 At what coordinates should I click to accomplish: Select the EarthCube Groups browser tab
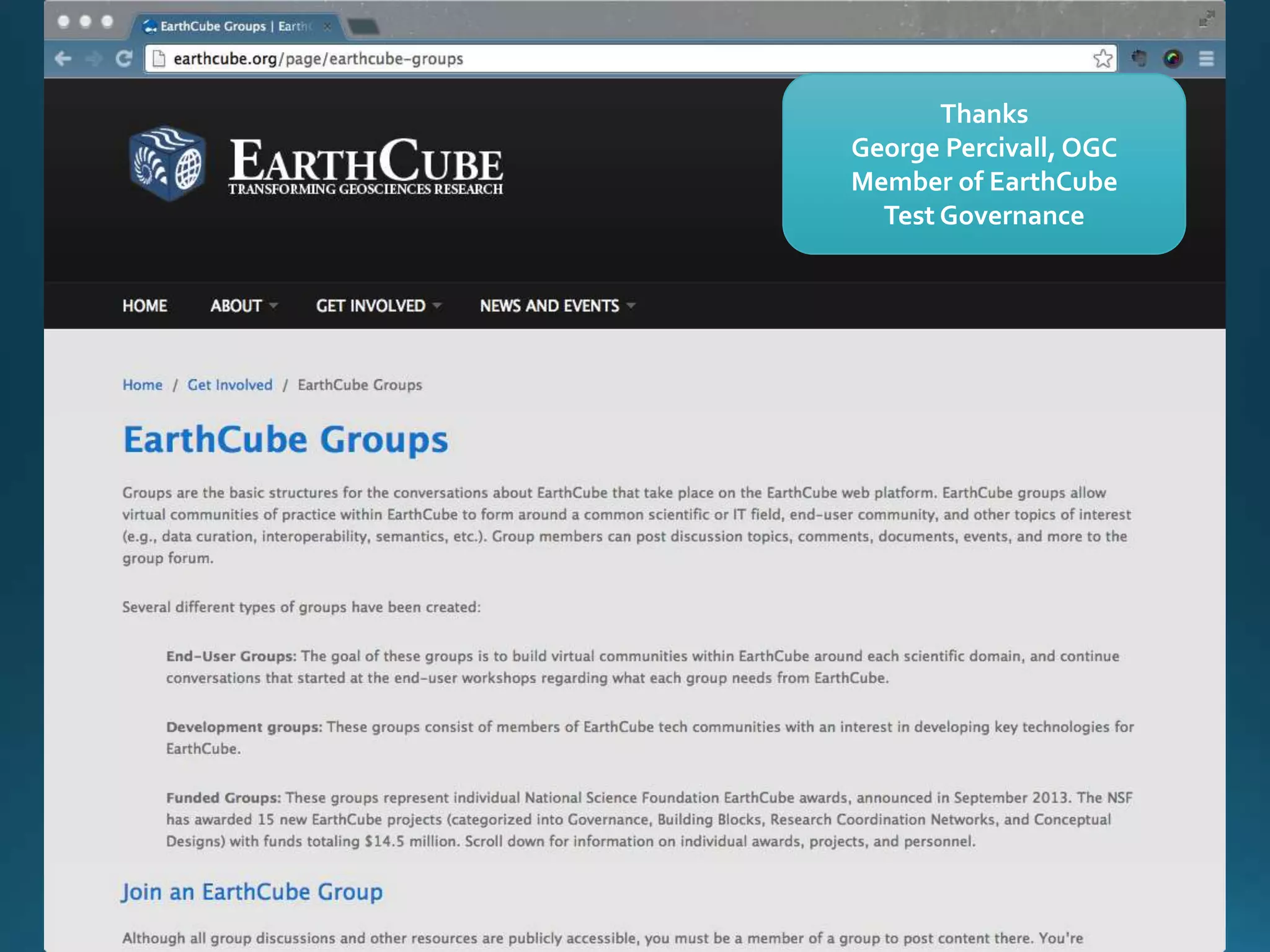click(236, 26)
